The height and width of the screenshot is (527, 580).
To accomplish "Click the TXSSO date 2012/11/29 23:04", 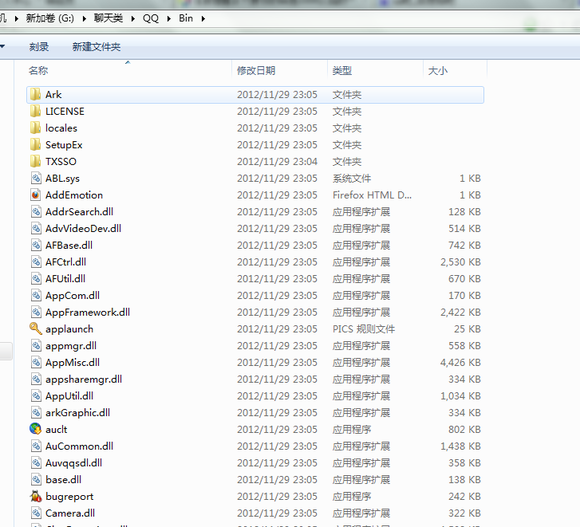I will point(277,162).
